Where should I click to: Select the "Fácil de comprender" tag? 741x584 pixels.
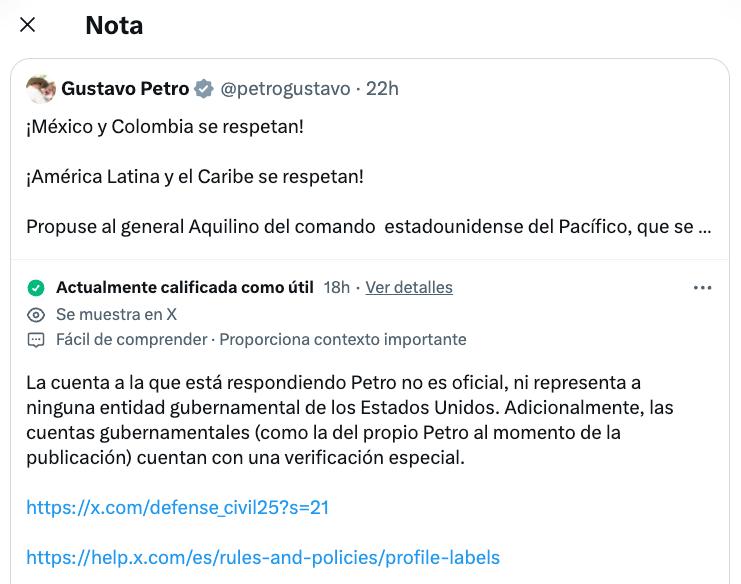point(131,340)
